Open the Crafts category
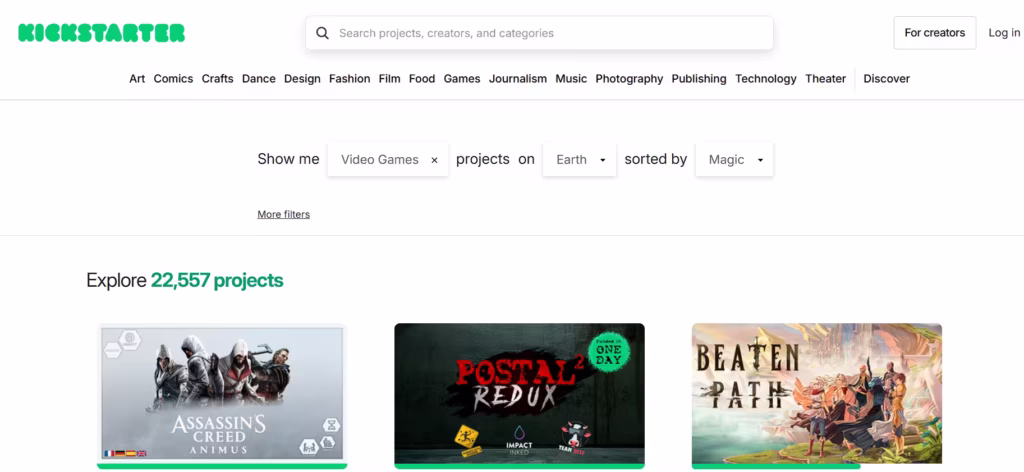This screenshot has width=1024, height=472. (x=217, y=78)
